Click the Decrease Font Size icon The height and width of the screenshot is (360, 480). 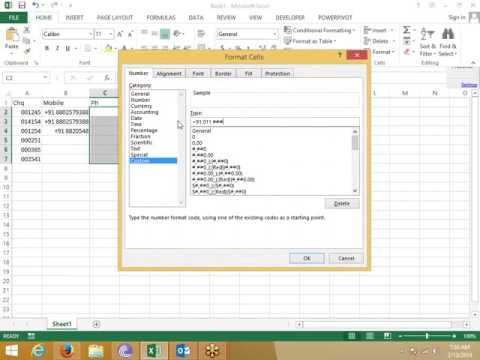131,34
